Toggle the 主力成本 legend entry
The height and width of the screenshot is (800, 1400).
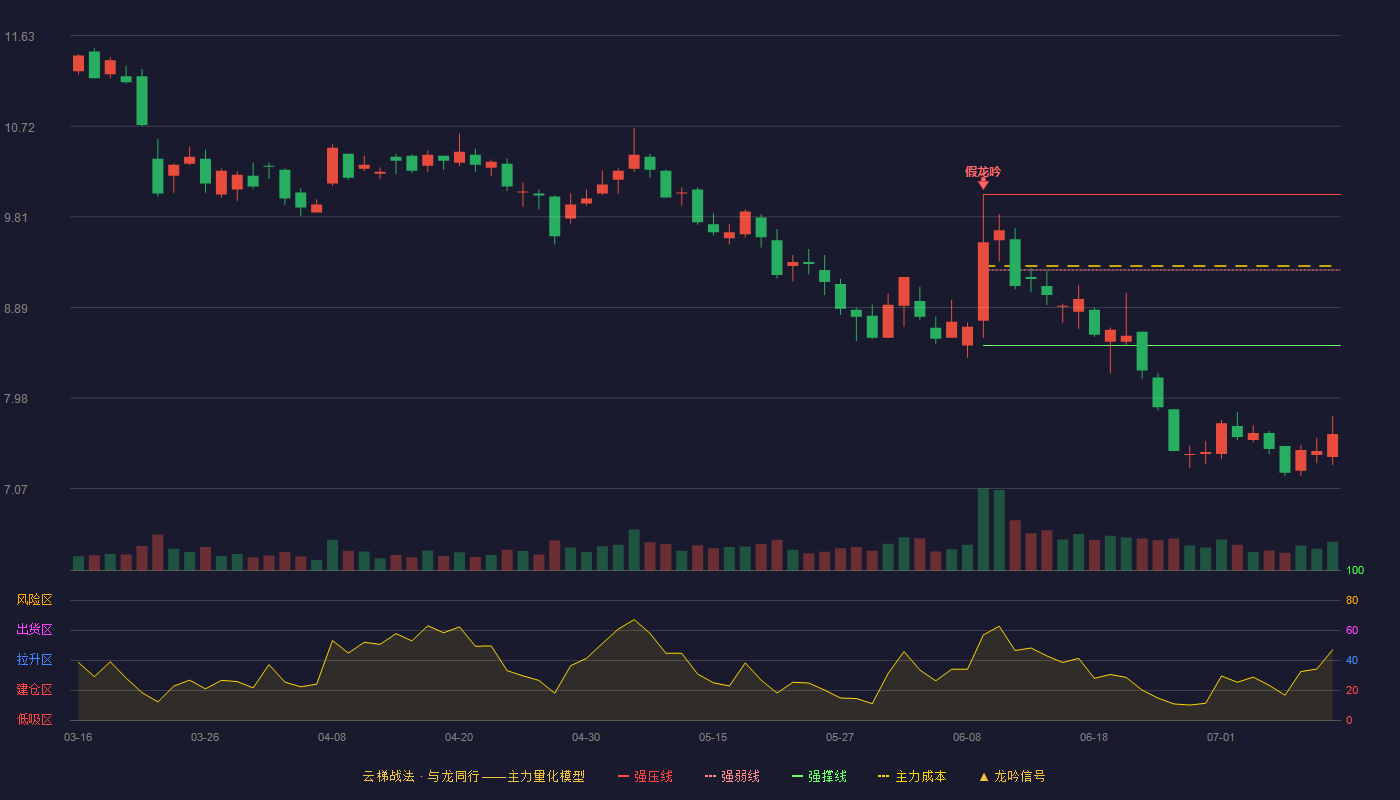pos(912,776)
